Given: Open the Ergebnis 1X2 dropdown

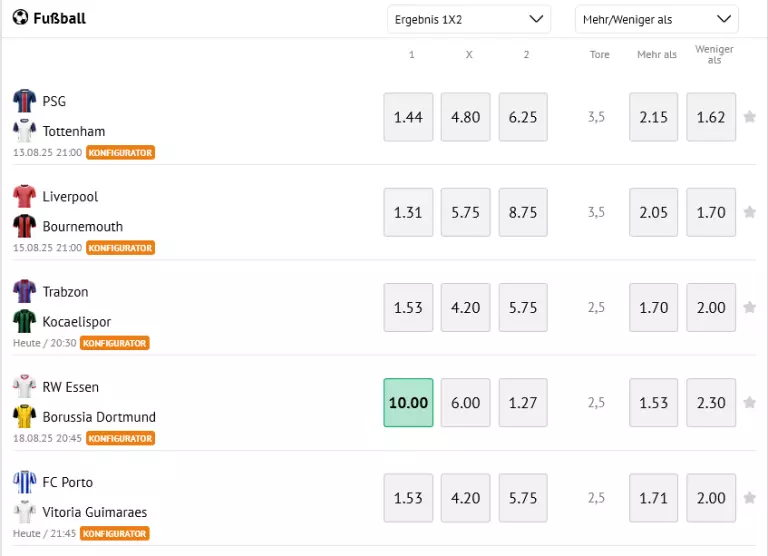Looking at the screenshot, I should tap(469, 20).
